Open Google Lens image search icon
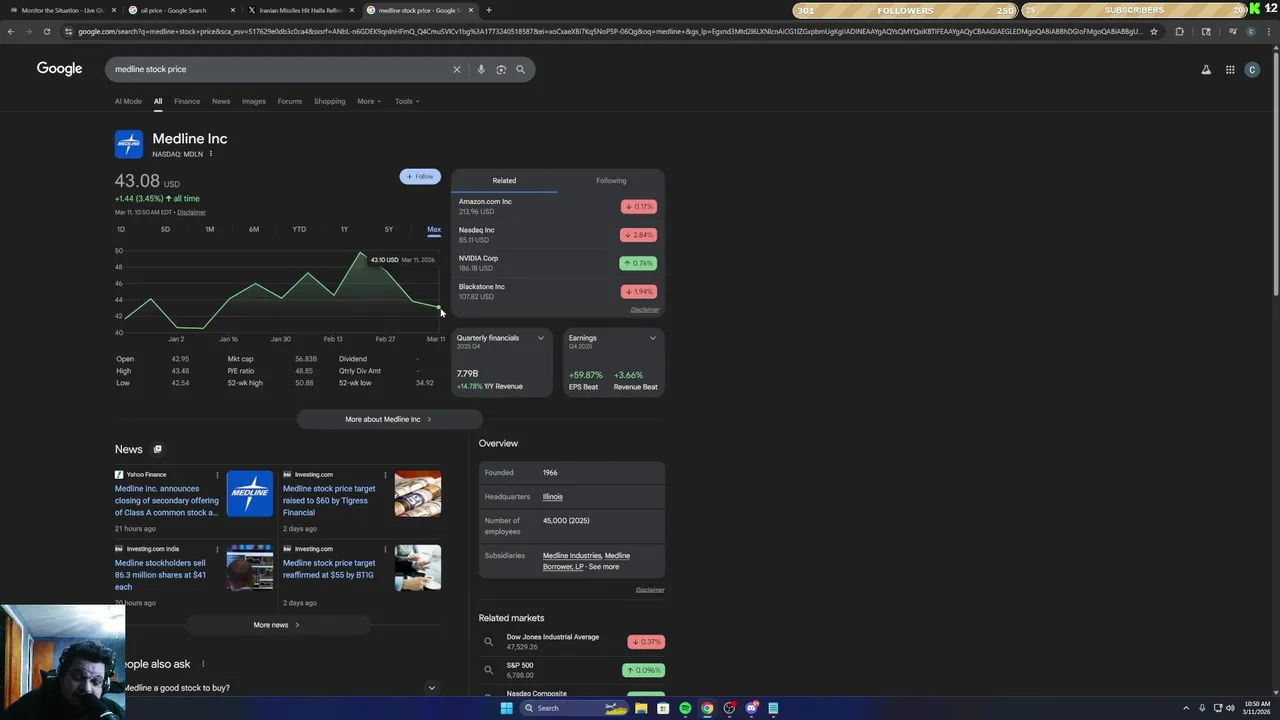This screenshot has width=1280, height=720. tap(501, 69)
